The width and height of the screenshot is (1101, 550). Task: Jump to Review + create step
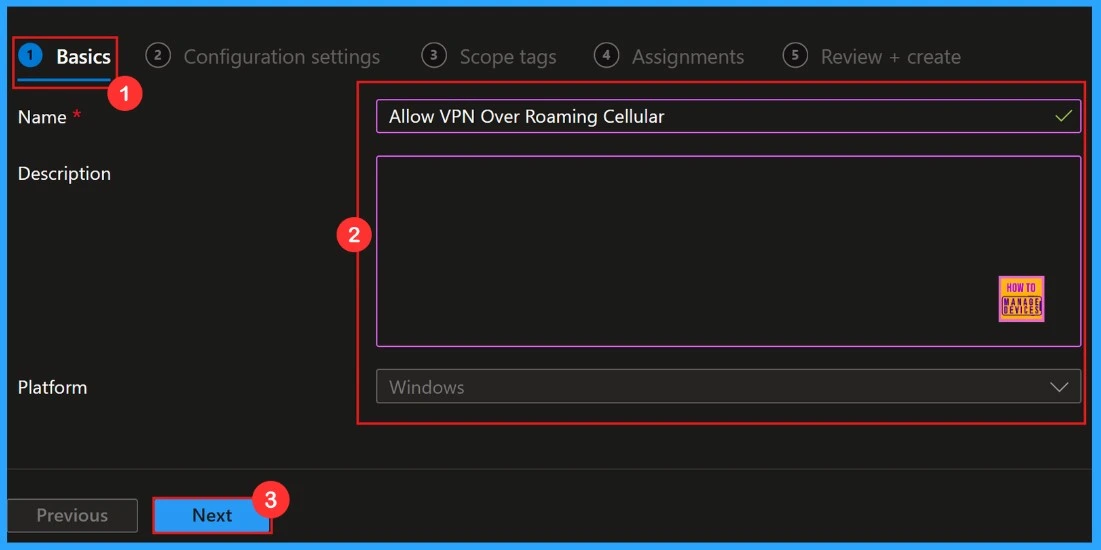point(872,57)
